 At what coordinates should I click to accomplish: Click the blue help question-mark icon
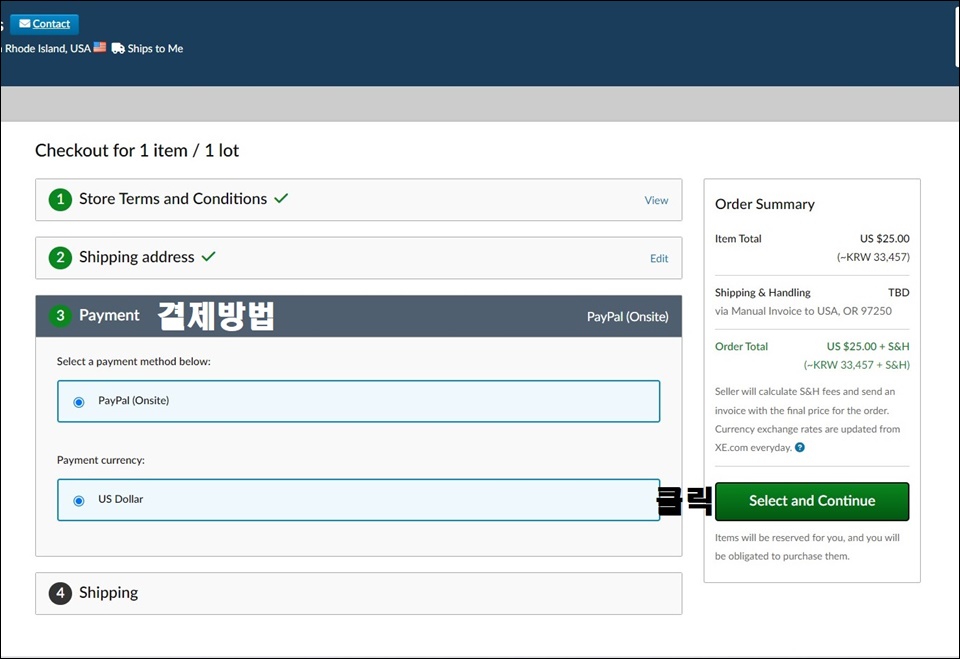coord(800,448)
